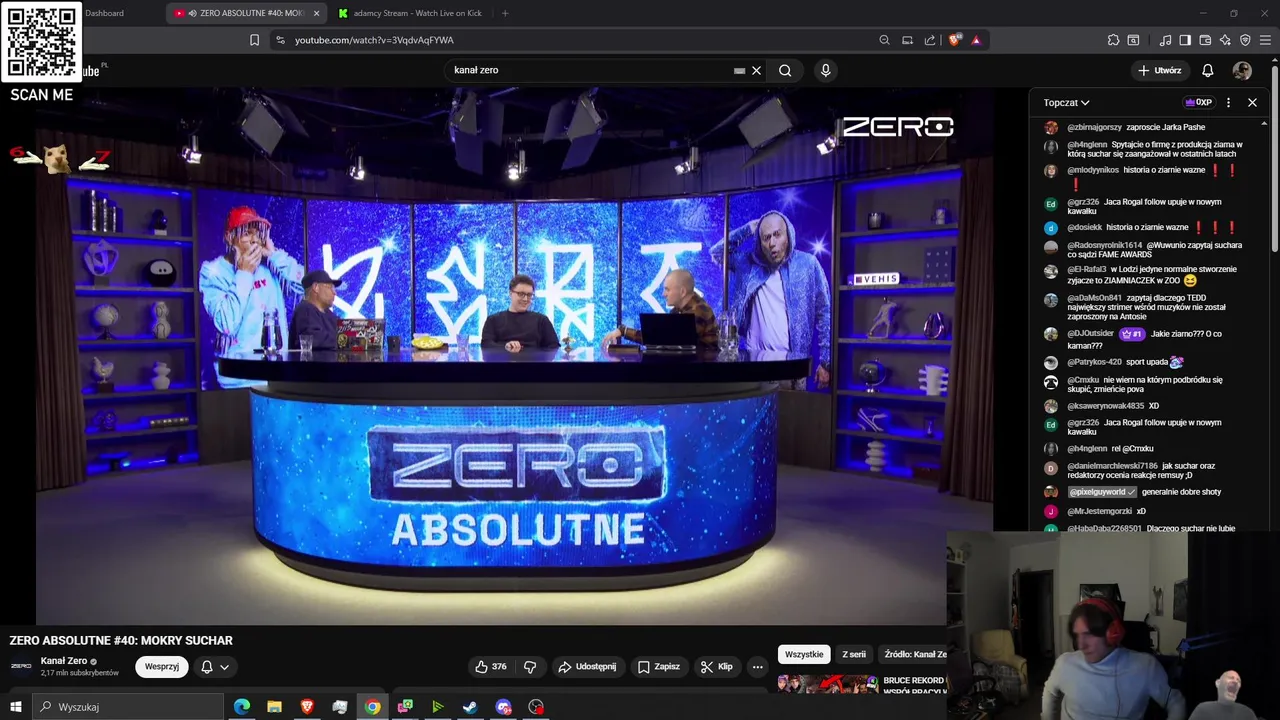Open chat more options three dots
Screen dimensions: 1280x720
[x=1228, y=102]
